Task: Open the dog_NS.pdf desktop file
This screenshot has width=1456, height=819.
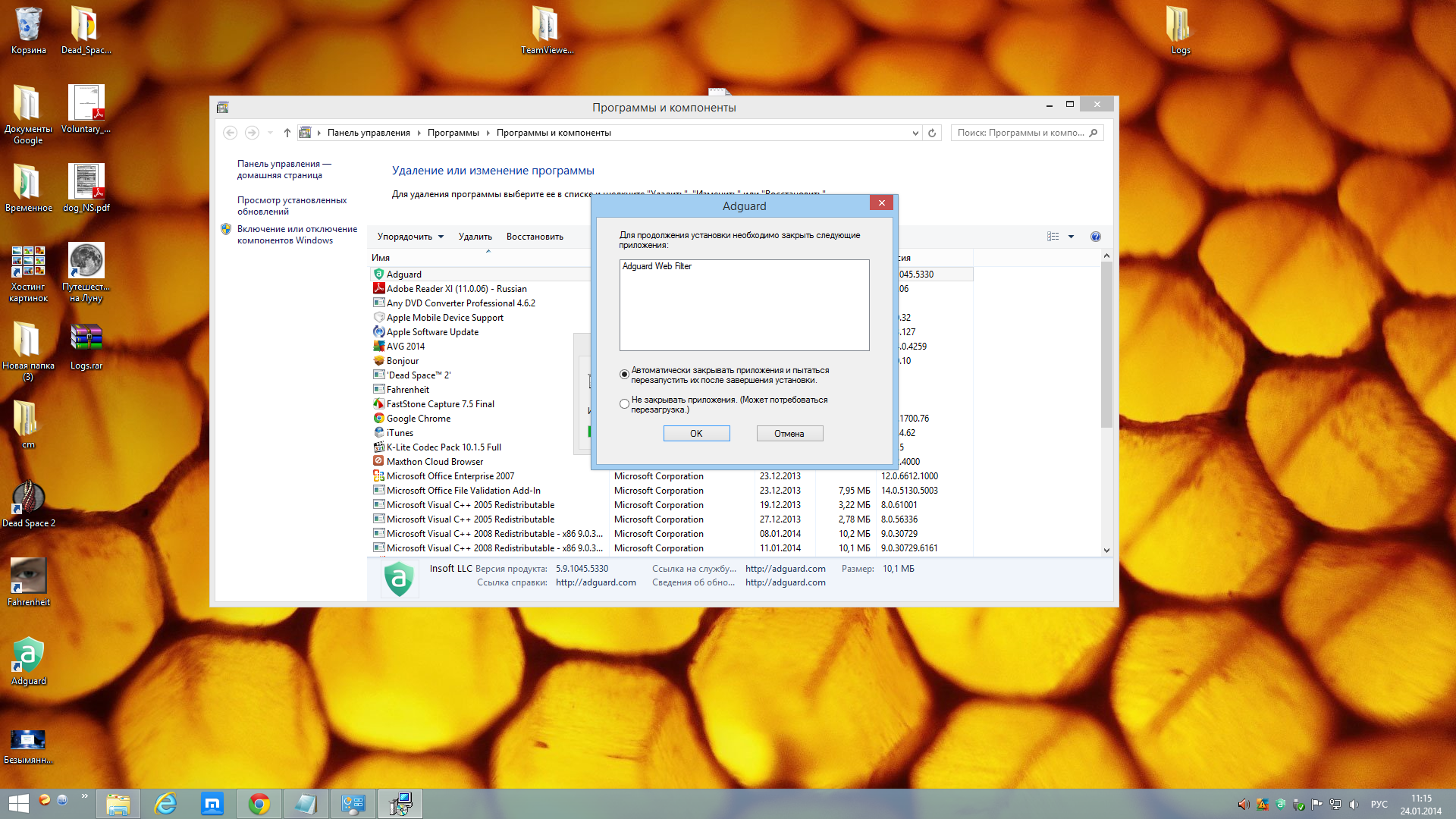Action: tap(86, 188)
